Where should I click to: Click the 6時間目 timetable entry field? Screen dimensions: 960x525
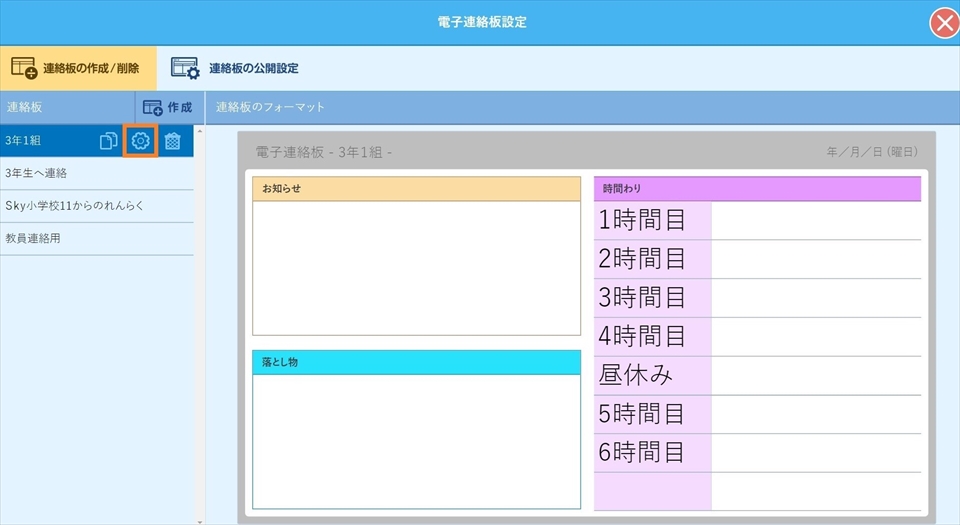[816, 453]
